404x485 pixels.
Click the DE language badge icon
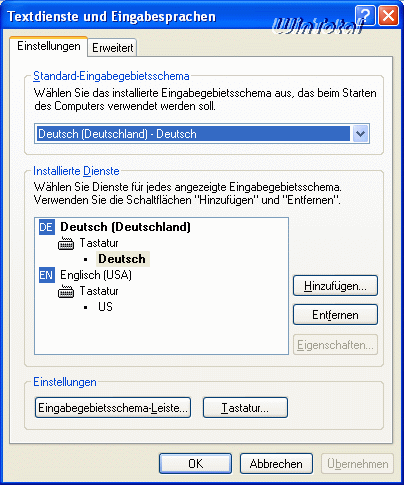47,227
